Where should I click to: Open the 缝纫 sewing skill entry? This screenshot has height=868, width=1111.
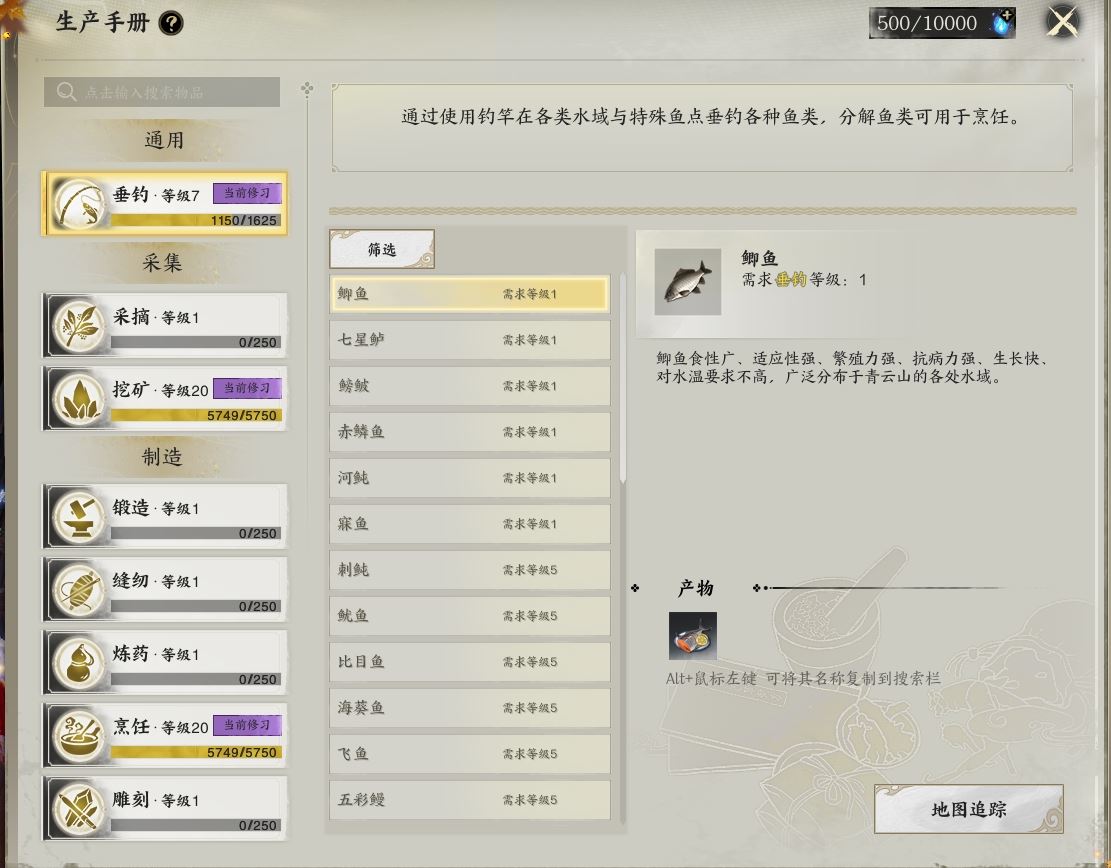(x=165, y=590)
